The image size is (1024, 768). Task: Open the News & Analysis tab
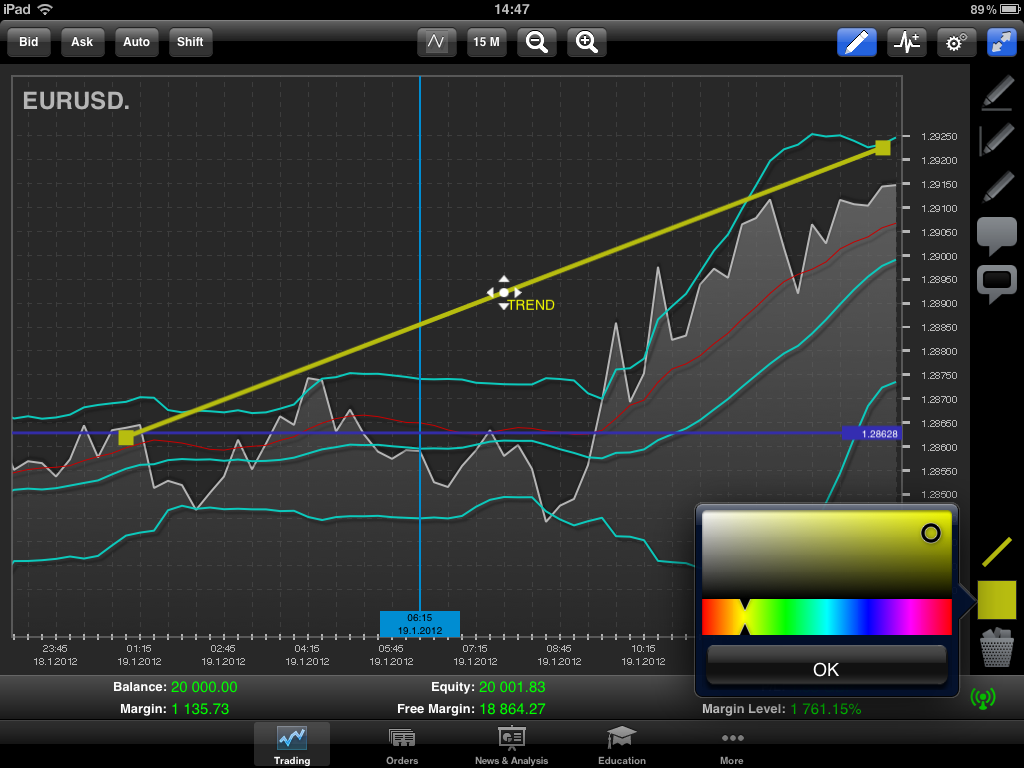[512, 746]
